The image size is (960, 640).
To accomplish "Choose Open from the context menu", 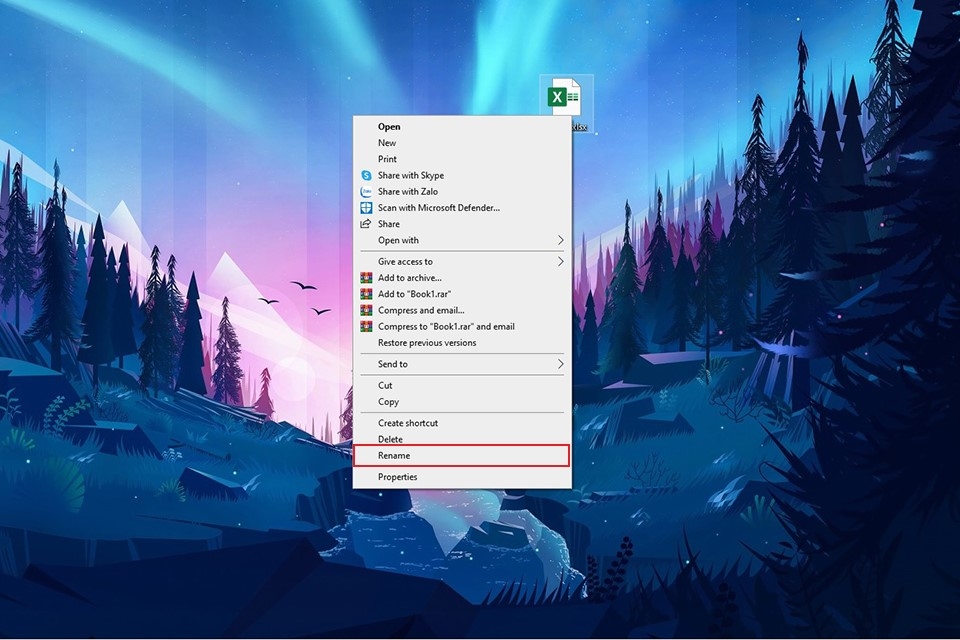I will [462, 127].
